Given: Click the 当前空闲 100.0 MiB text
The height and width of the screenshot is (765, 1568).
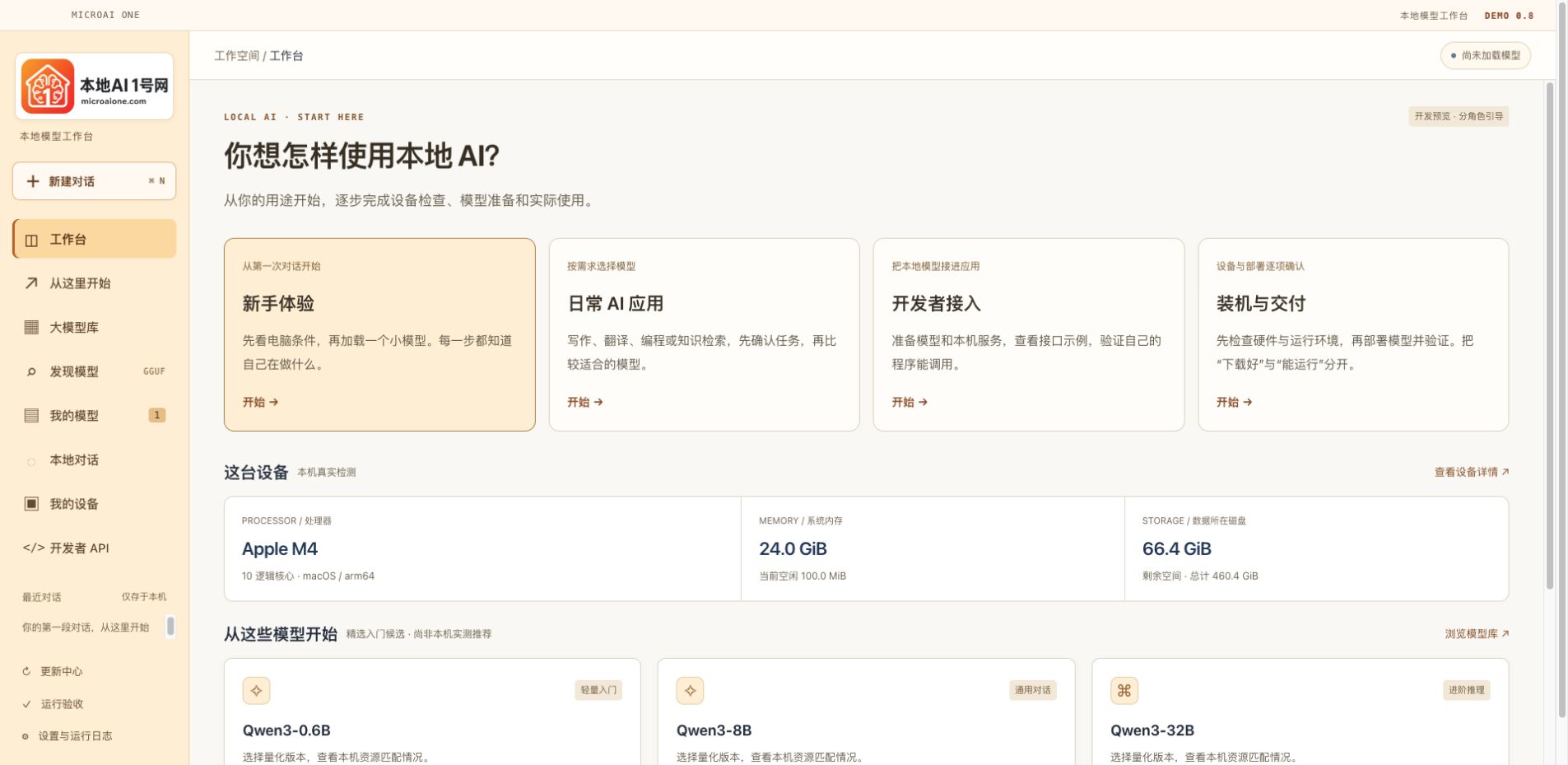Looking at the screenshot, I should point(803,576).
